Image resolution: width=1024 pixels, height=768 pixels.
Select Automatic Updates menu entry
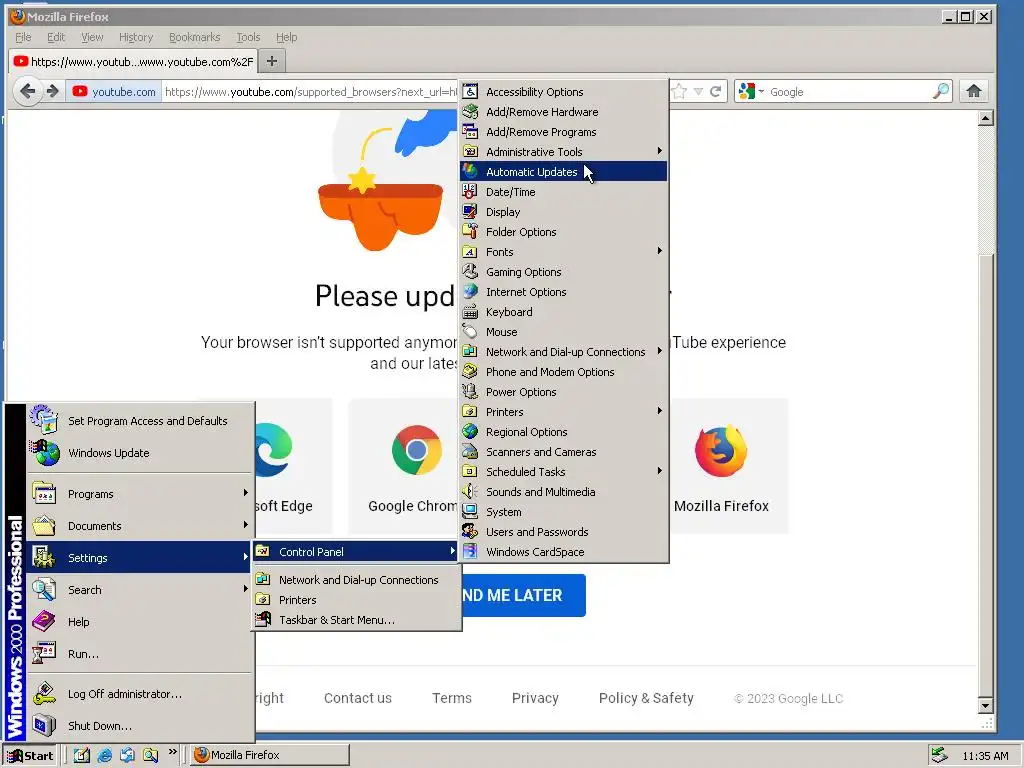(564, 172)
